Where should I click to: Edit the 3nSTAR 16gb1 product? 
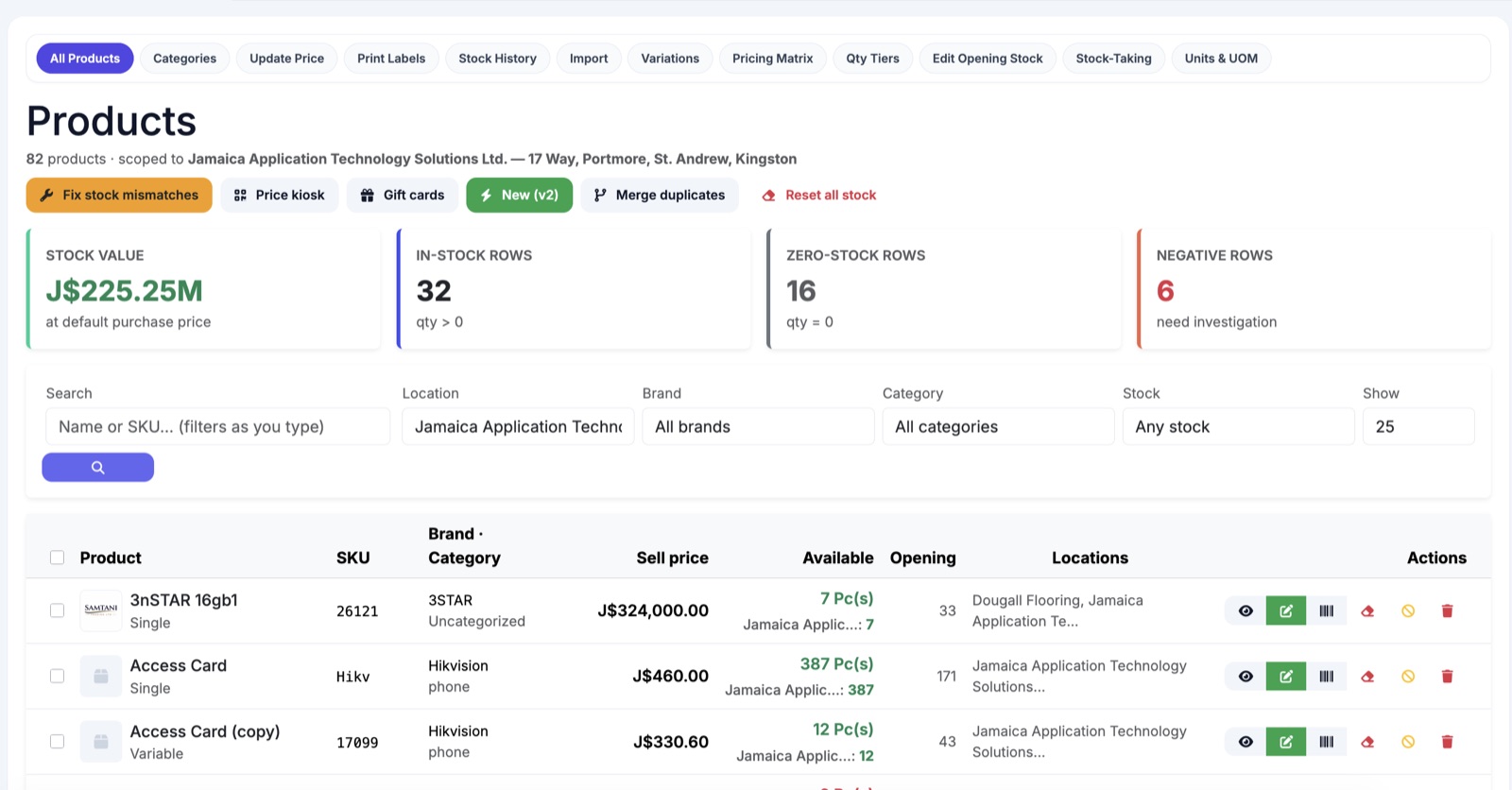1286,611
